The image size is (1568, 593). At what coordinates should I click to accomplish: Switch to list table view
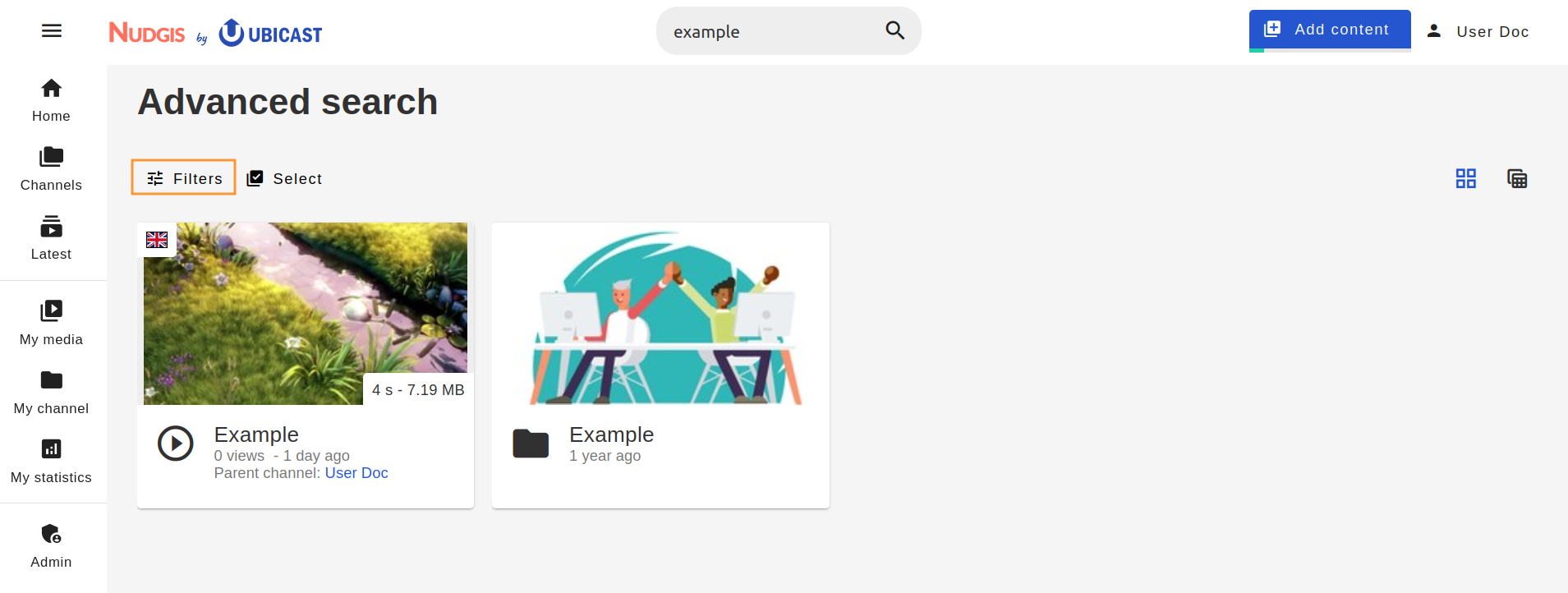[1517, 178]
